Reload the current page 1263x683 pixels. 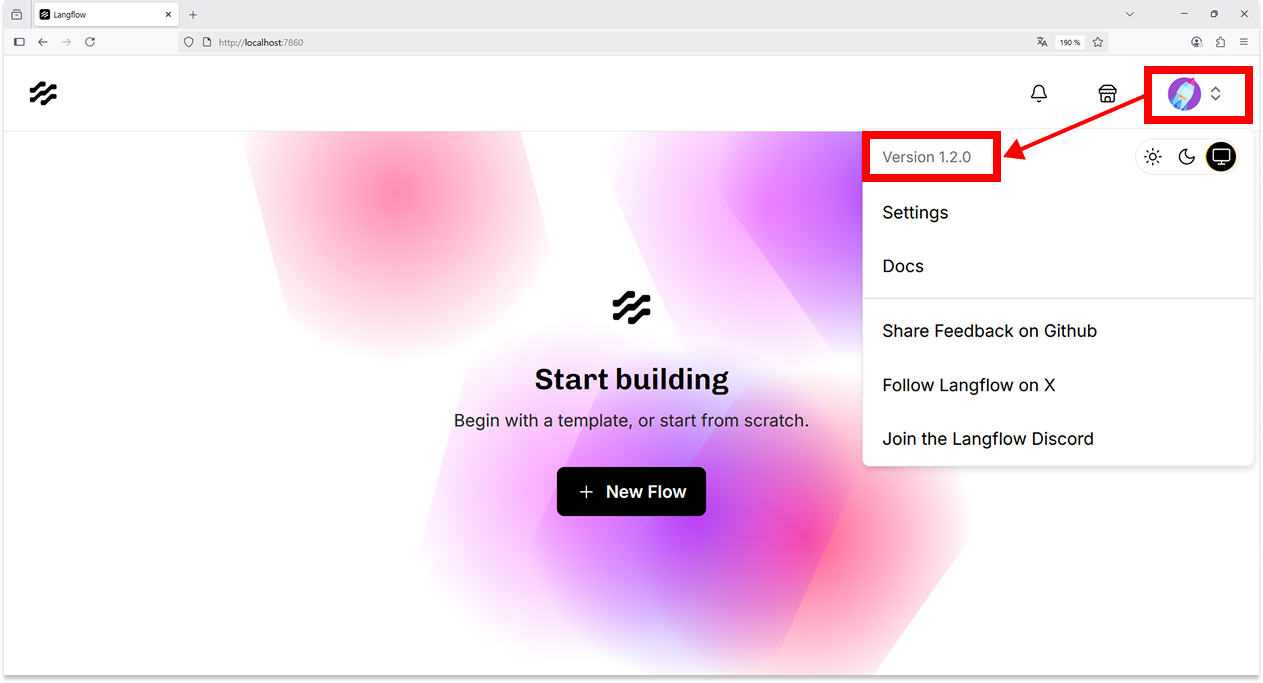90,42
